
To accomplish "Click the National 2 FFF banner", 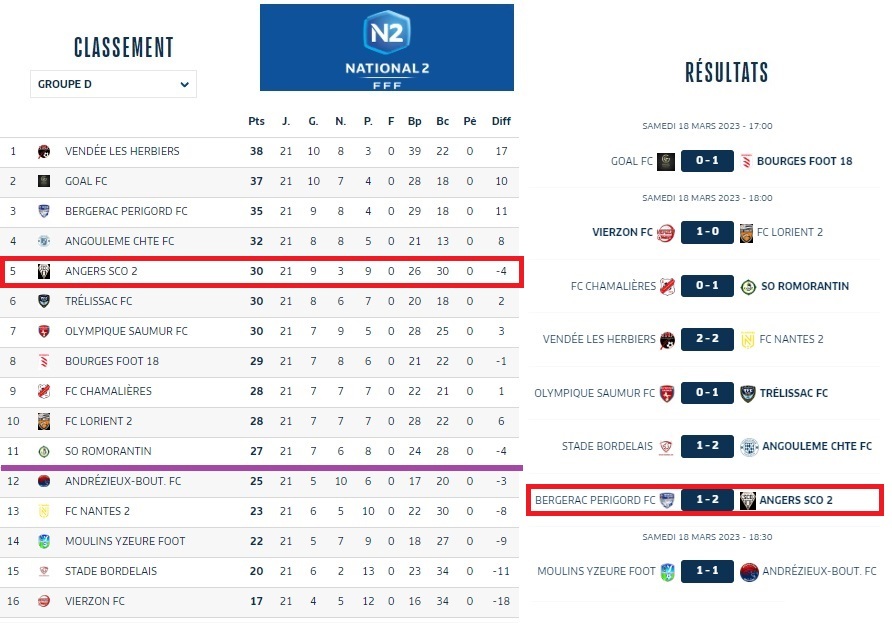I will (x=386, y=48).
